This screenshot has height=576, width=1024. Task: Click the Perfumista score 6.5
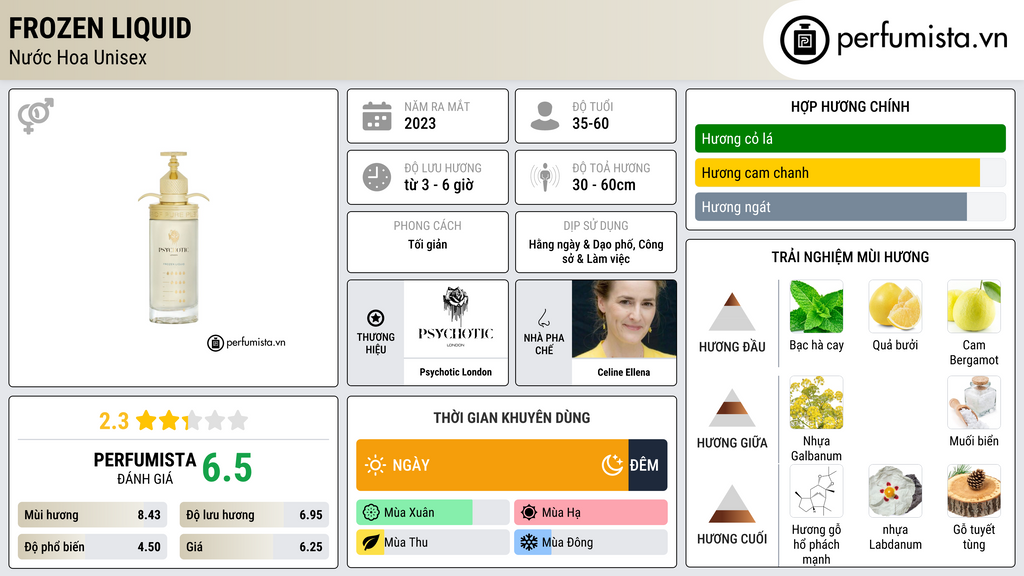(227, 468)
